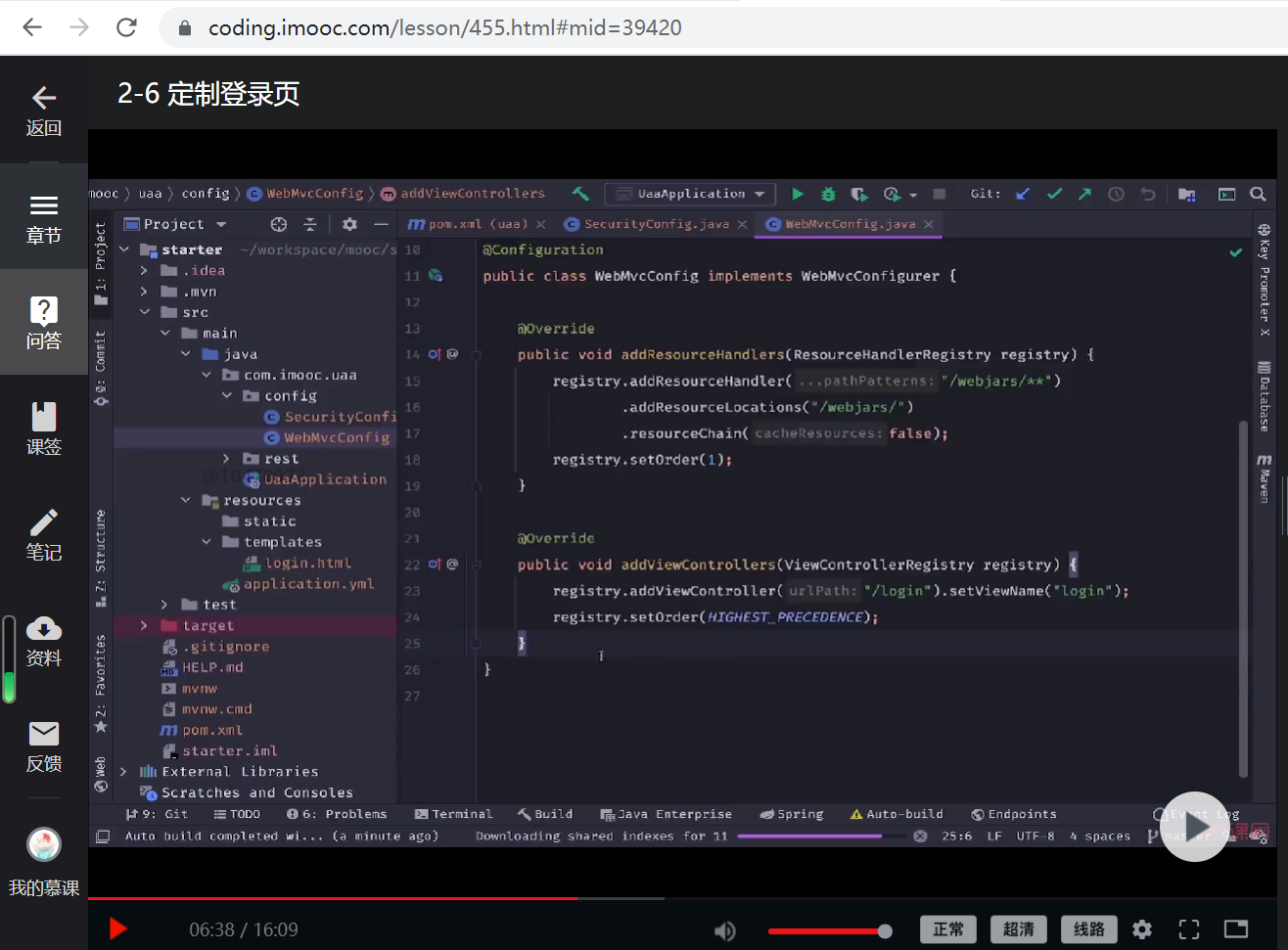Image resolution: width=1288 pixels, height=950 pixels.
Task: Open the 资料 downloads panel
Action: click(x=44, y=641)
